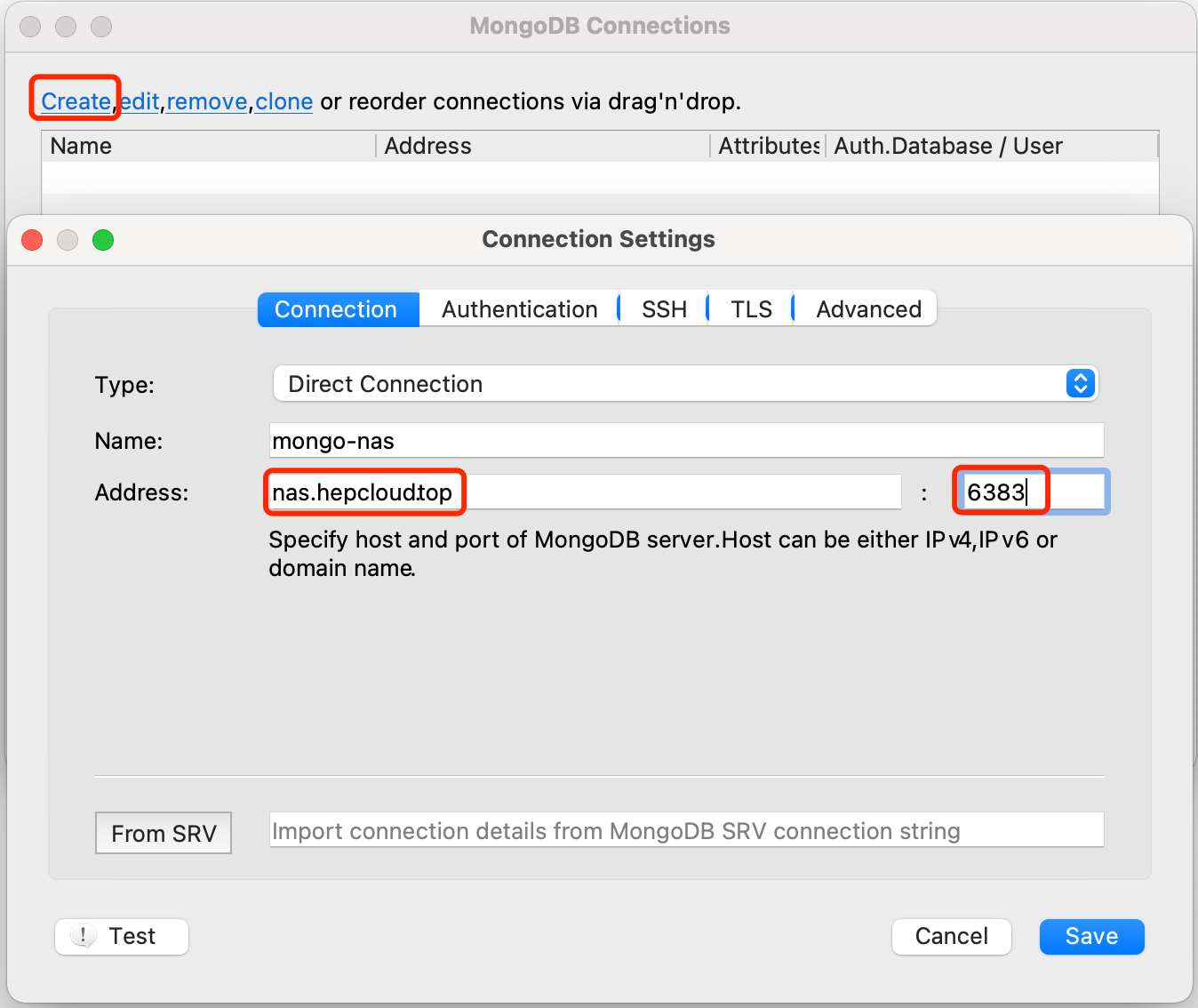The height and width of the screenshot is (1008, 1198).
Task: Select the TLS tab
Action: pyautogui.click(x=751, y=309)
